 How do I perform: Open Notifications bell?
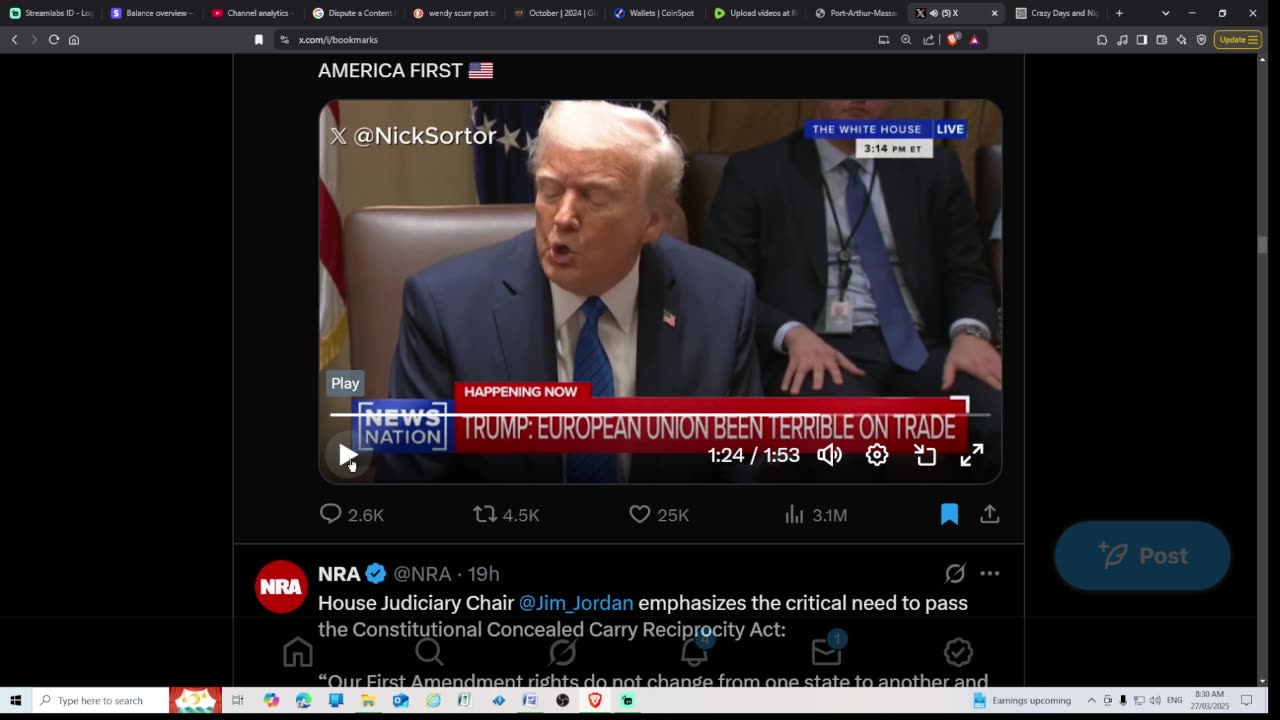[x=694, y=651]
